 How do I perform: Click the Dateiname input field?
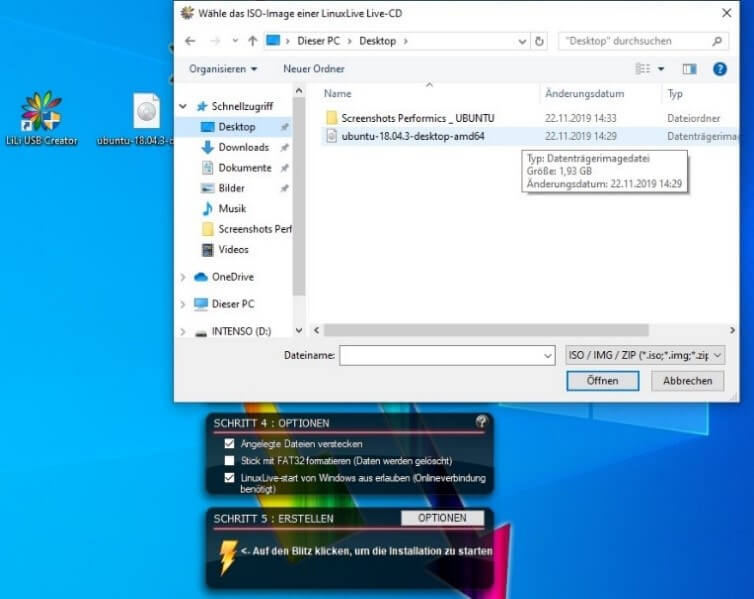[x=447, y=356]
